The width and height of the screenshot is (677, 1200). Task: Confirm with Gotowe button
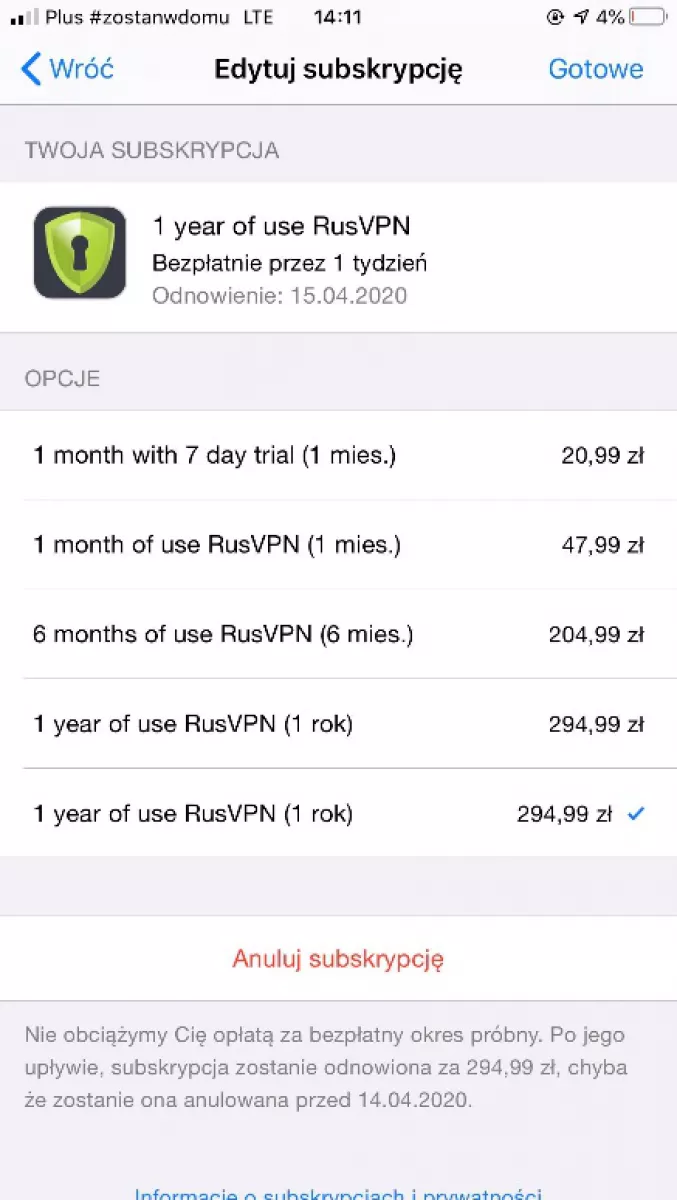pos(596,69)
